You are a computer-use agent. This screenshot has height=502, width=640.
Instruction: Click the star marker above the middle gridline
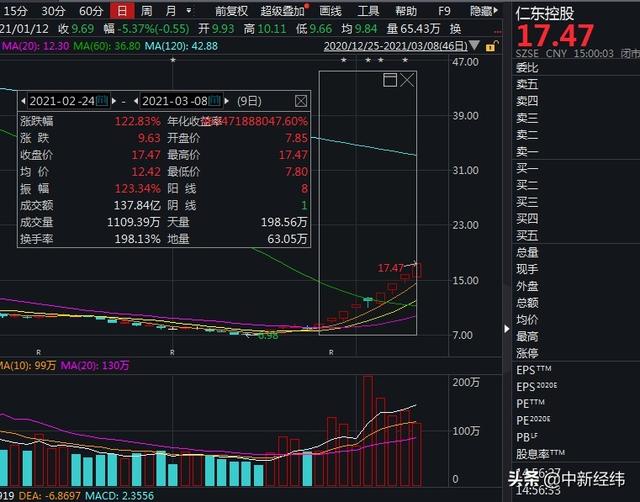173,60
